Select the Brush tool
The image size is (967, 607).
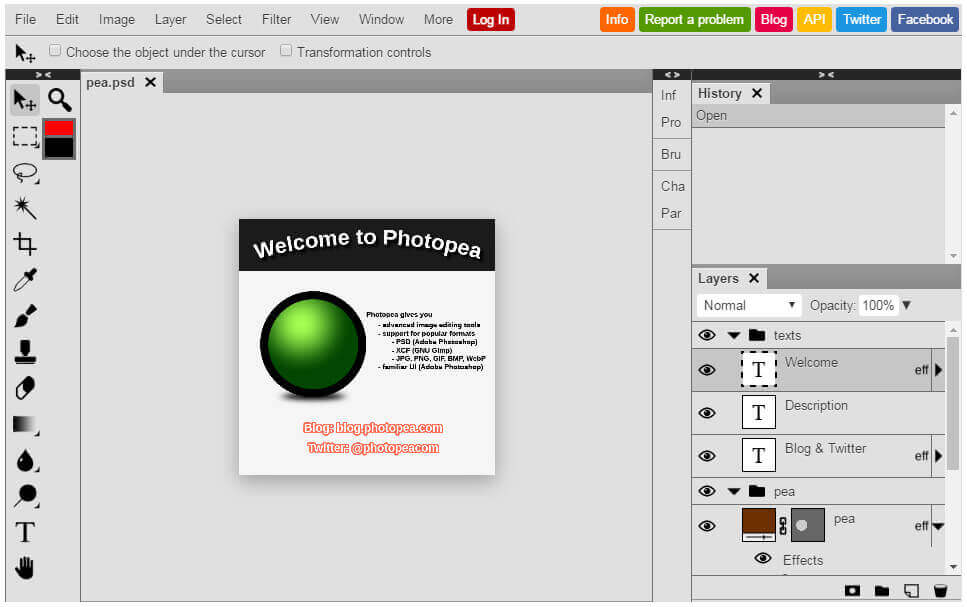(x=25, y=316)
